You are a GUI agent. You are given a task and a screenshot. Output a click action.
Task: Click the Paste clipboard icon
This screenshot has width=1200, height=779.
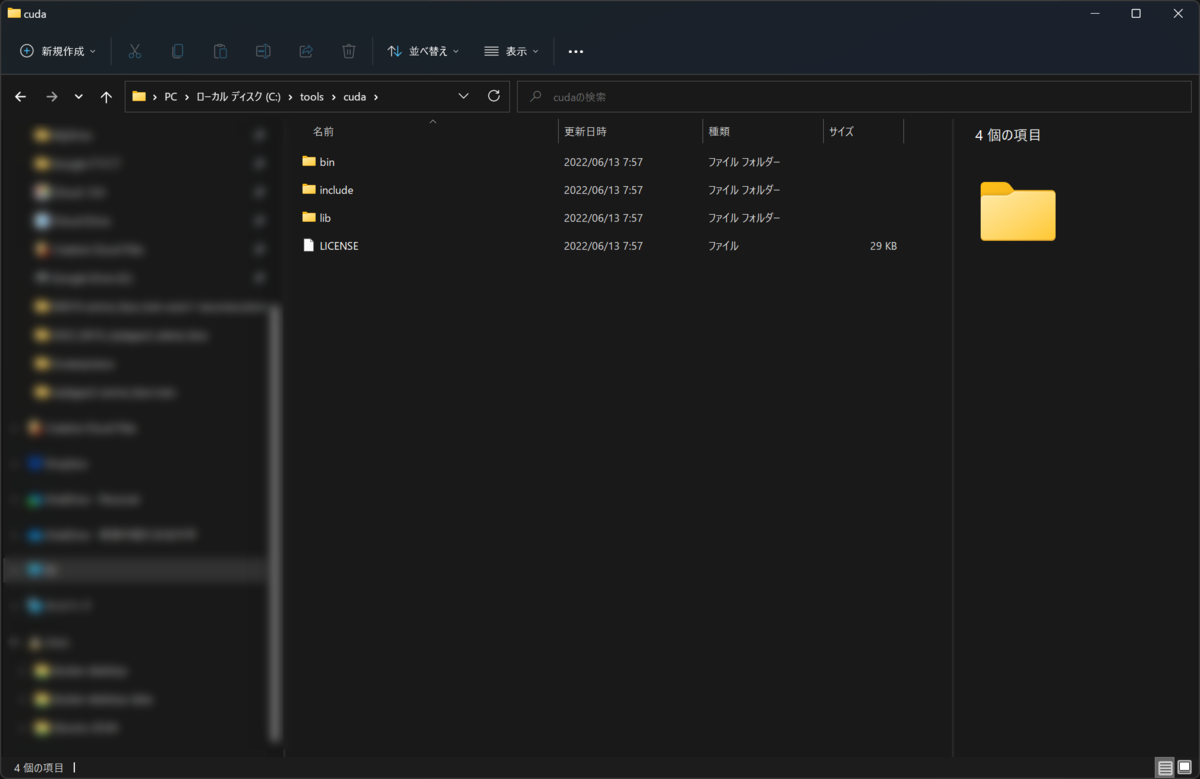tap(220, 51)
